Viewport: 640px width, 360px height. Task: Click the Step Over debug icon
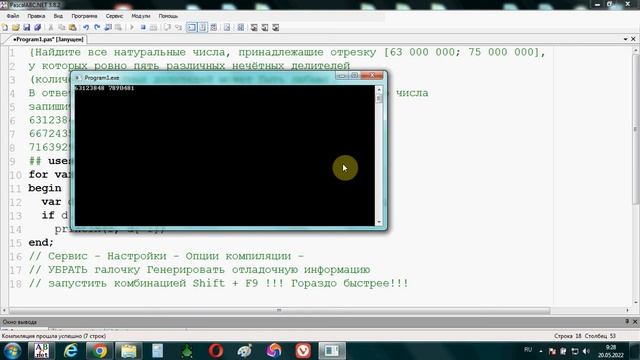point(178,27)
